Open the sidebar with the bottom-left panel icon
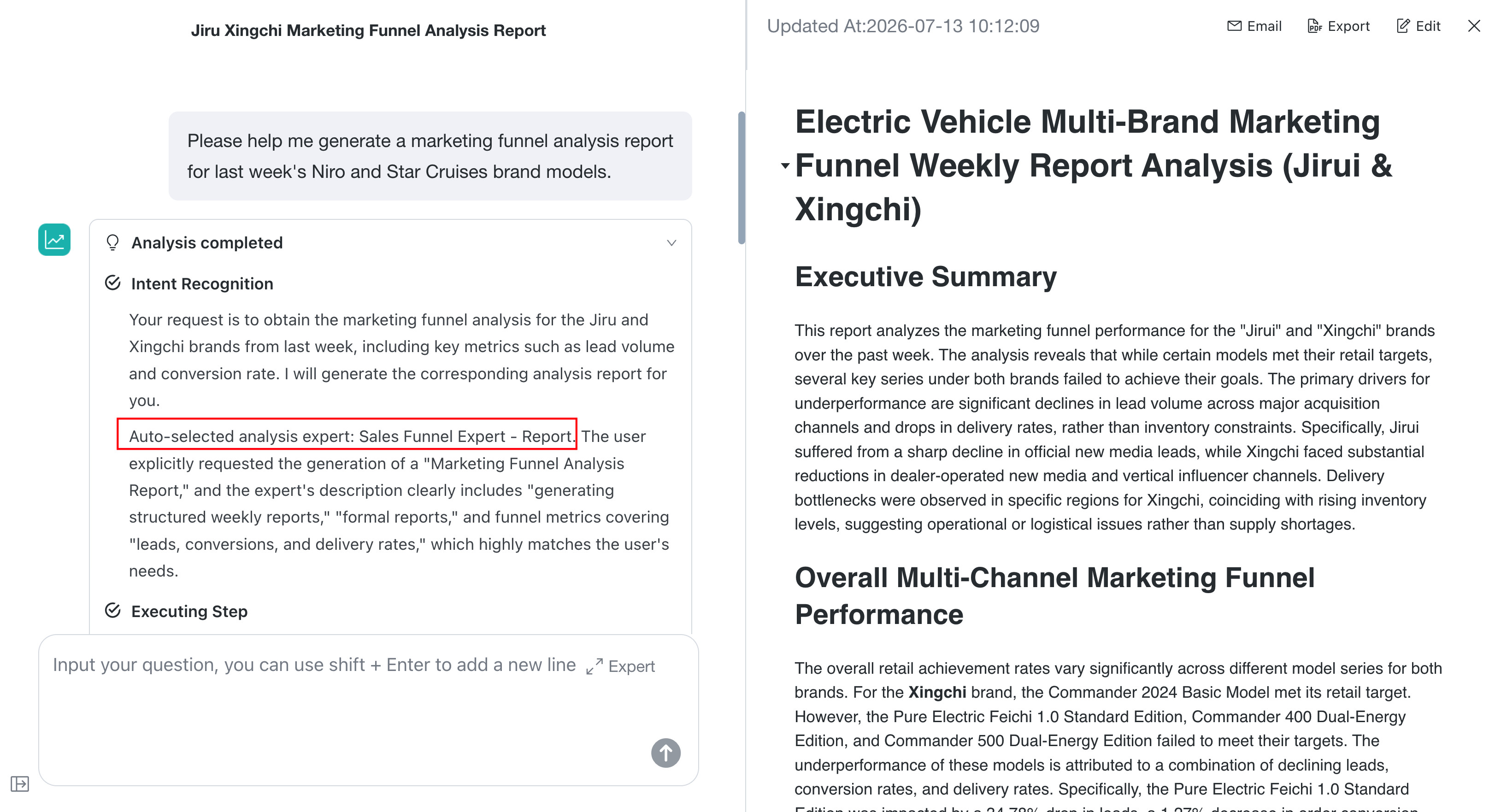Screen dimensions: 1495x812 (x=20, y=784)
